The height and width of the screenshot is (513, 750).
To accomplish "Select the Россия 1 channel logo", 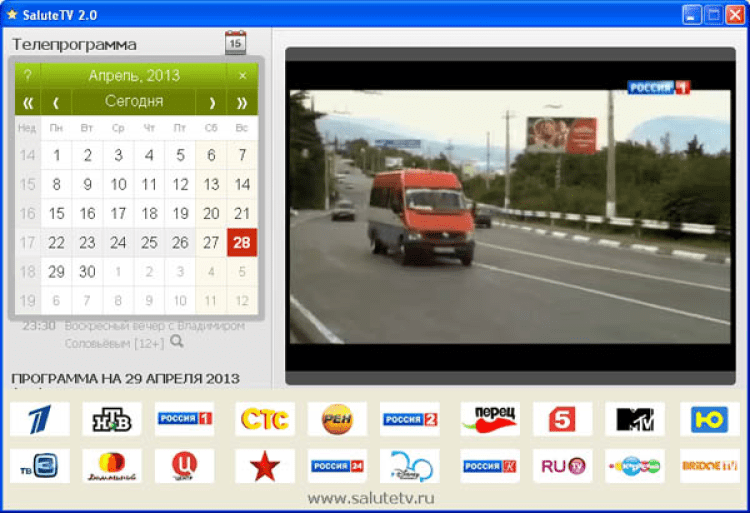I will coord(185,419).
